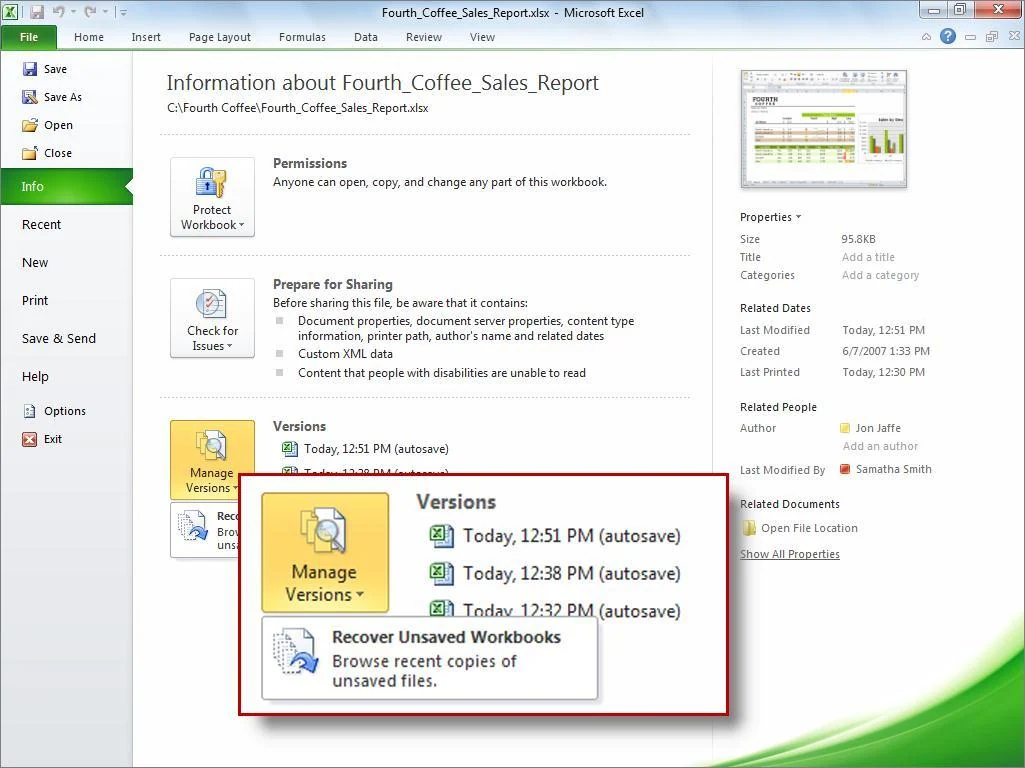
Task: Click the Add a title field
Action: (x=868, y=258)
